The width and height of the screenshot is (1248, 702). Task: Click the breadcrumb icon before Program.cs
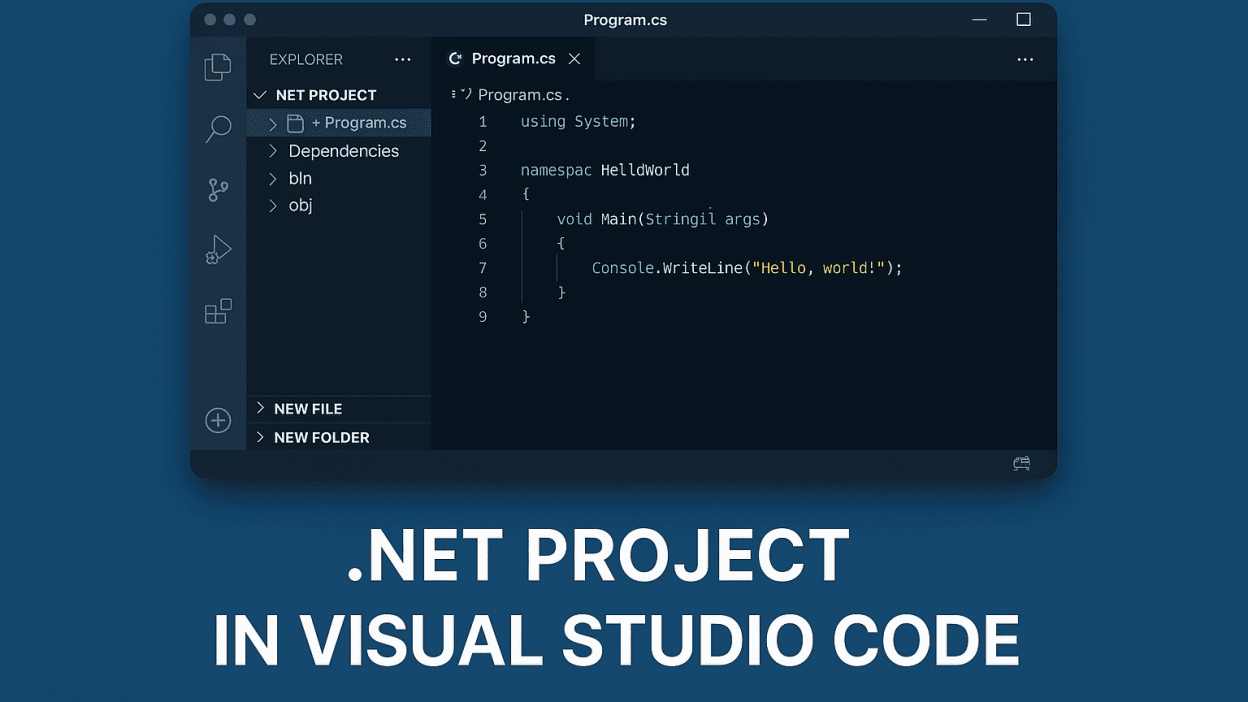coord(462,94)
